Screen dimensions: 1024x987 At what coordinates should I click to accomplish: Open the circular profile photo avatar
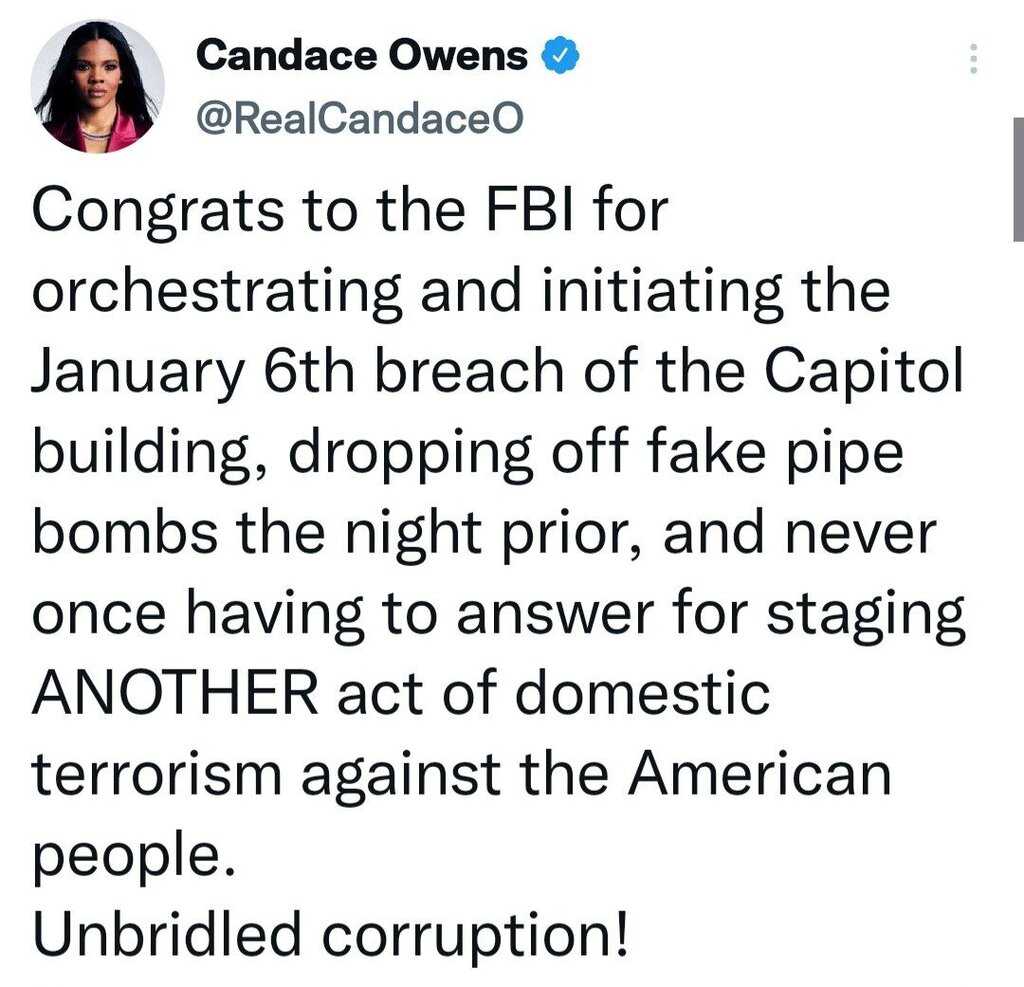[98, 86]
